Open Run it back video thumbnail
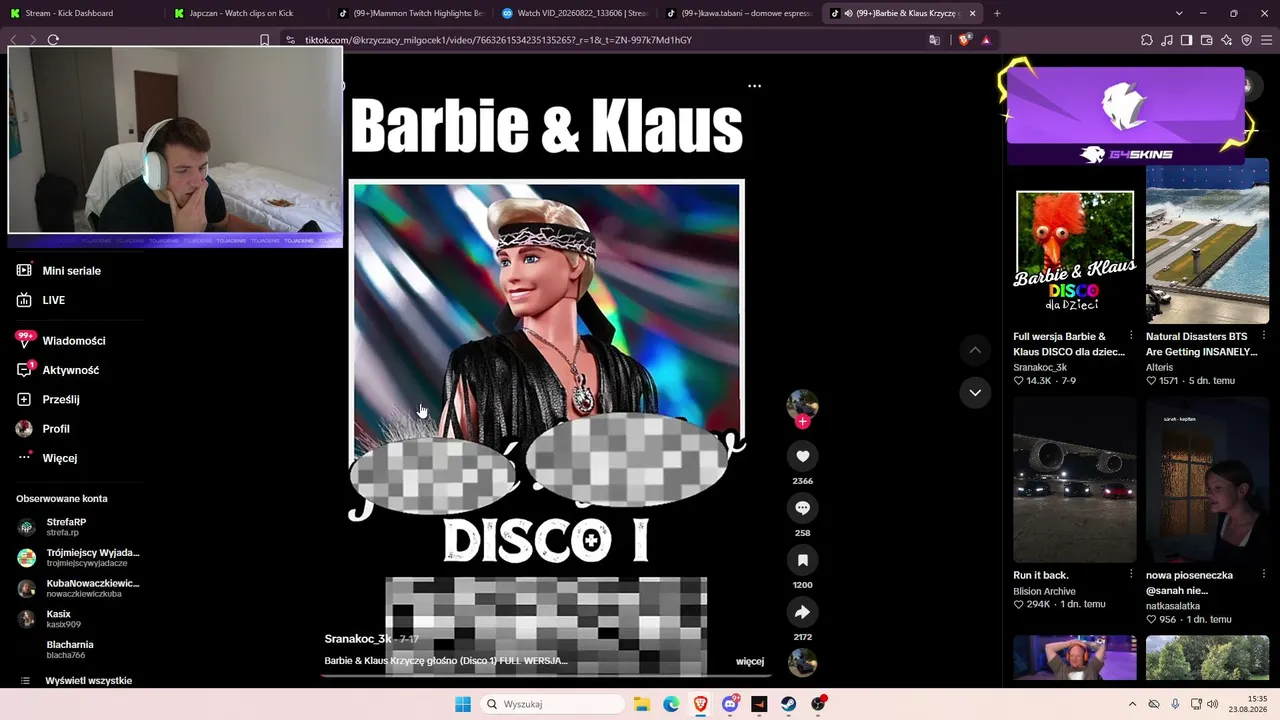This screenshot has height=720, width=1280. [1075, 480]
